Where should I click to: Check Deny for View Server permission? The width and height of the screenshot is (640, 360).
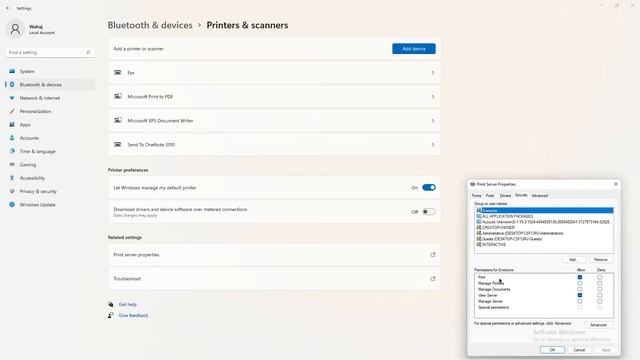(x=600, y=295)
